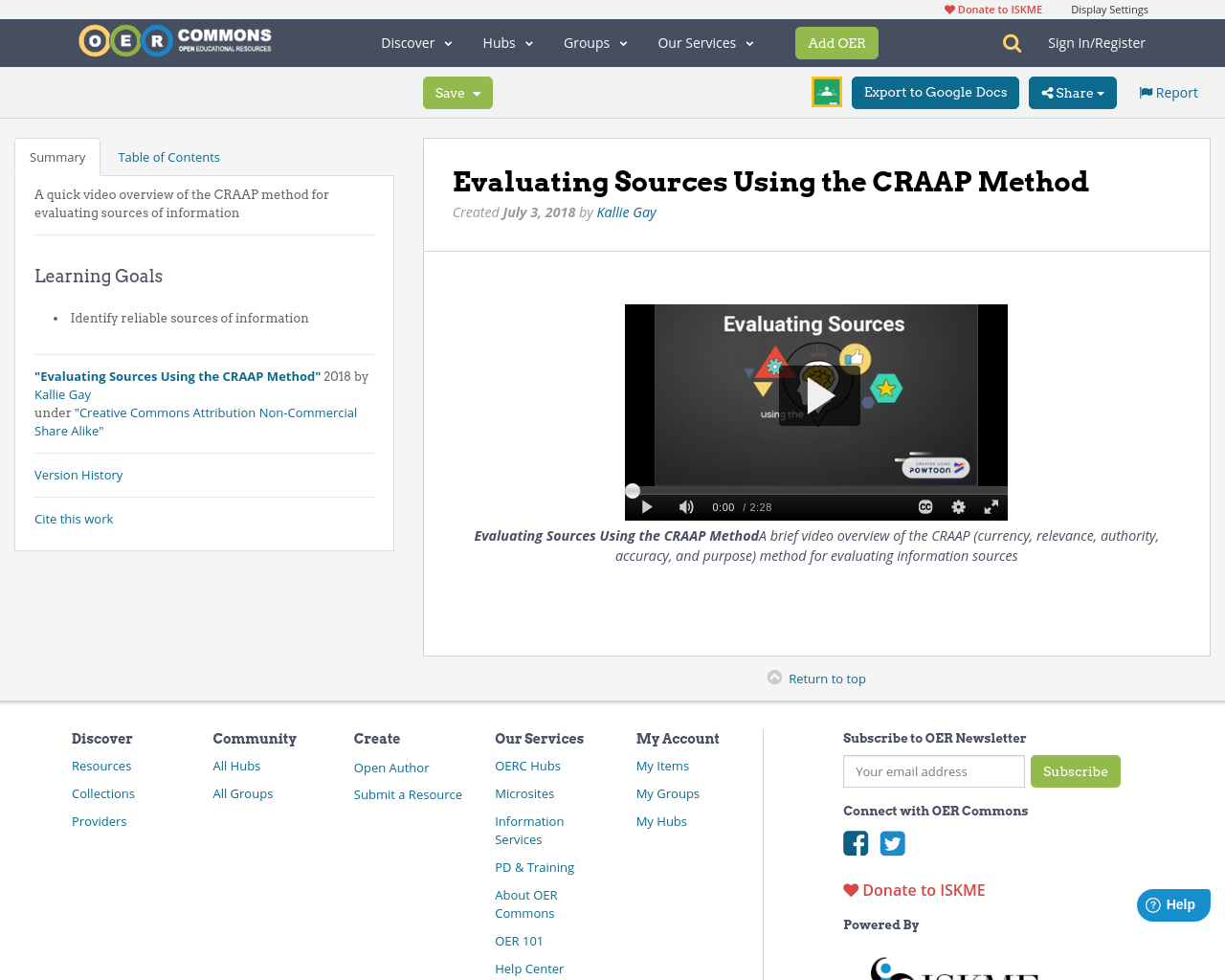
Task: Click Export to Google Docs
Action: coord(935,92)
